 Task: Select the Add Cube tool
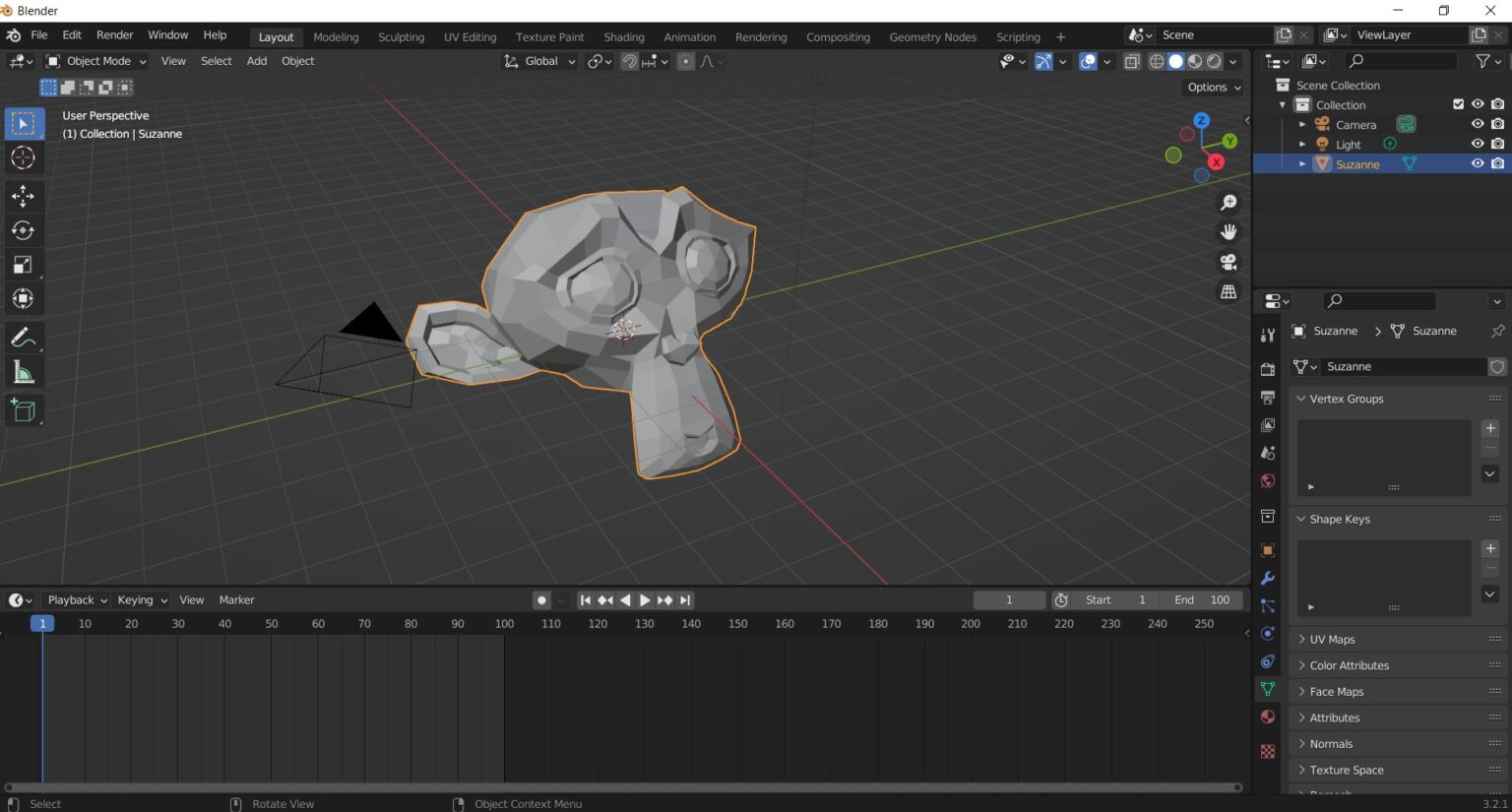point(23,410)
